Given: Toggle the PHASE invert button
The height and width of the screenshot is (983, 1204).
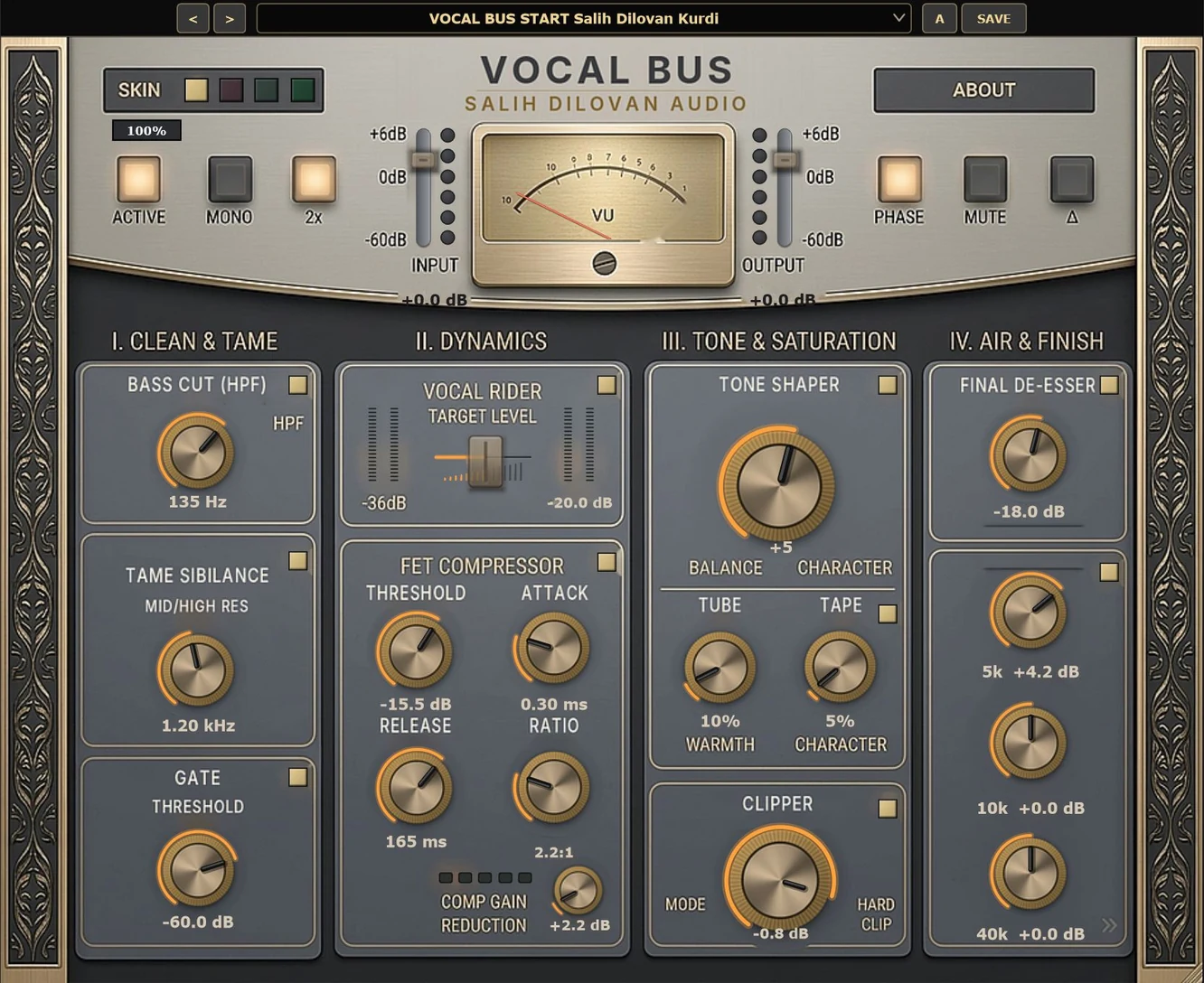Looking at the screenshot, I should click(x=898, y=178).
